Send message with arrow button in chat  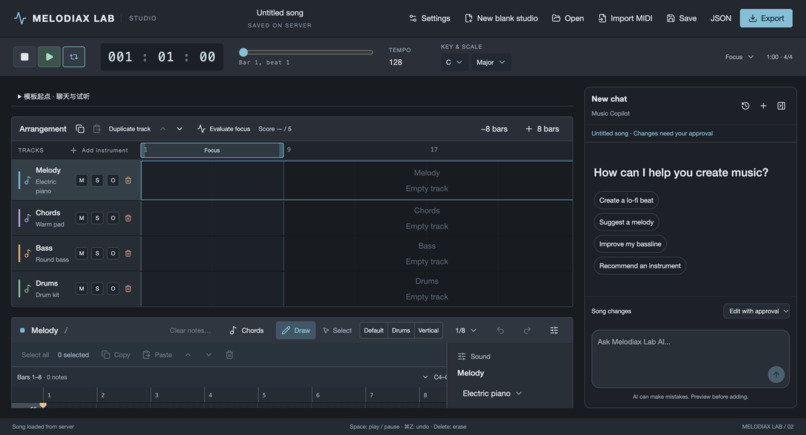[776, 374]
